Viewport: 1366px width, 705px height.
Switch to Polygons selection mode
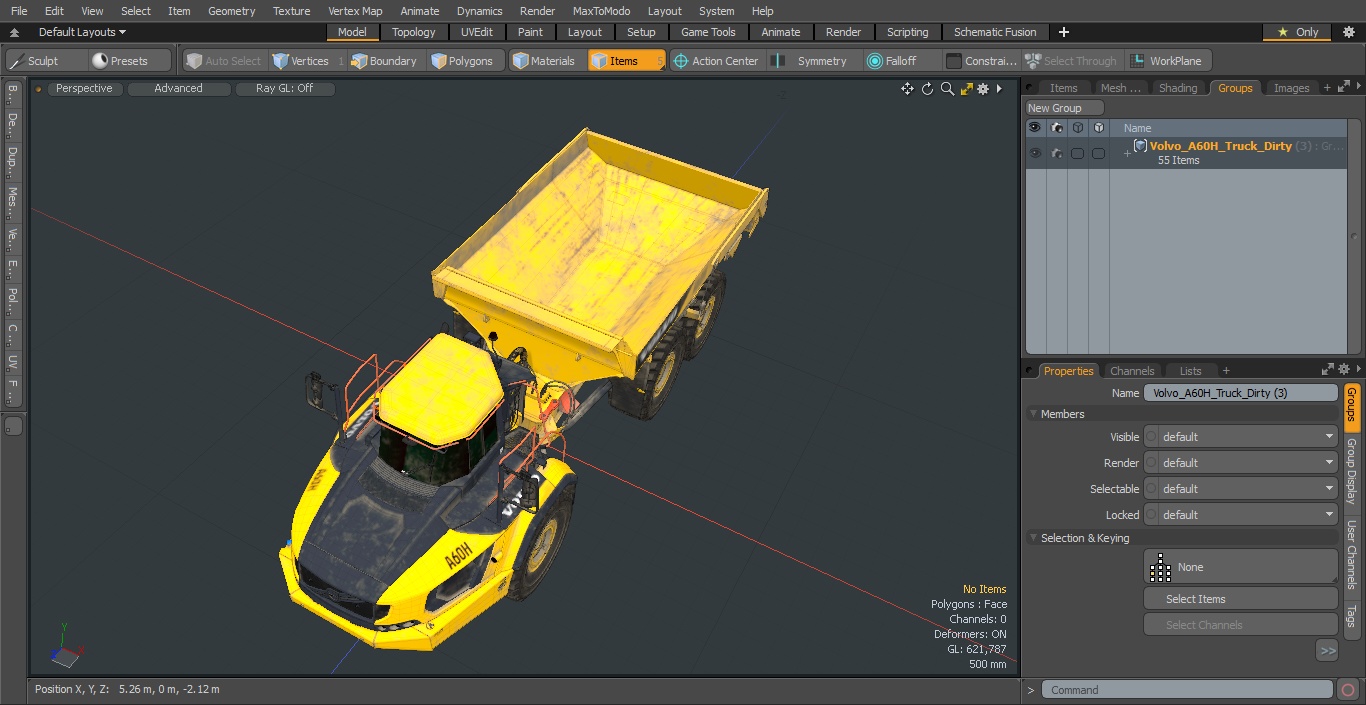point(464,61)
